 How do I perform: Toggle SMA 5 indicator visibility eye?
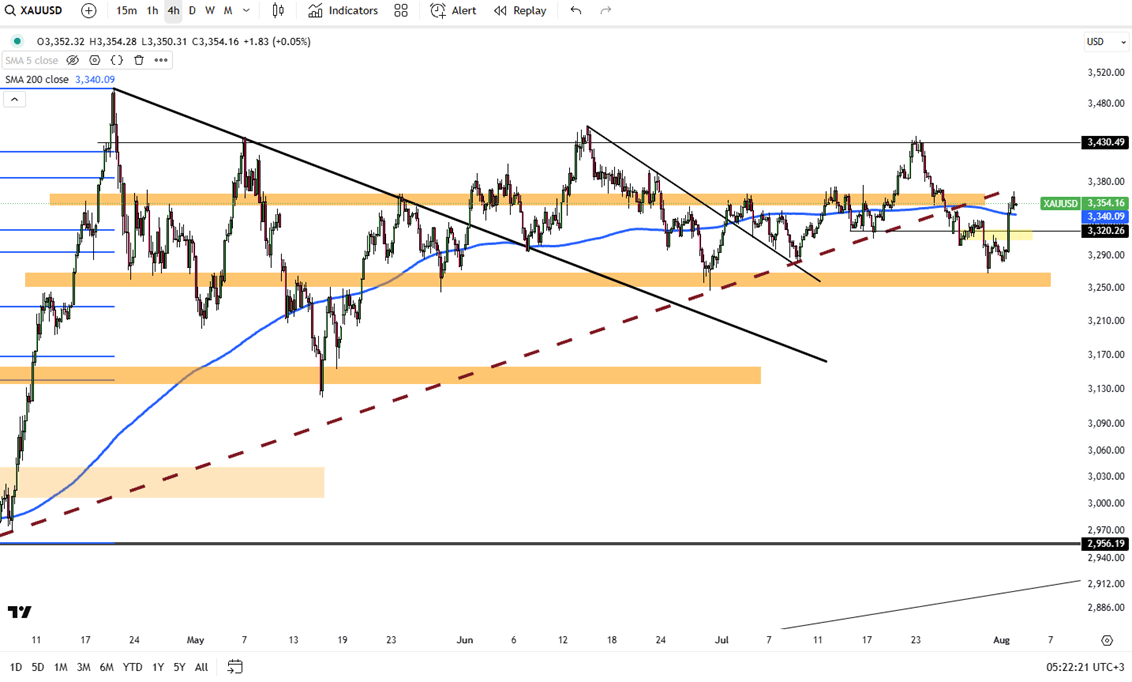pos(73,60)
